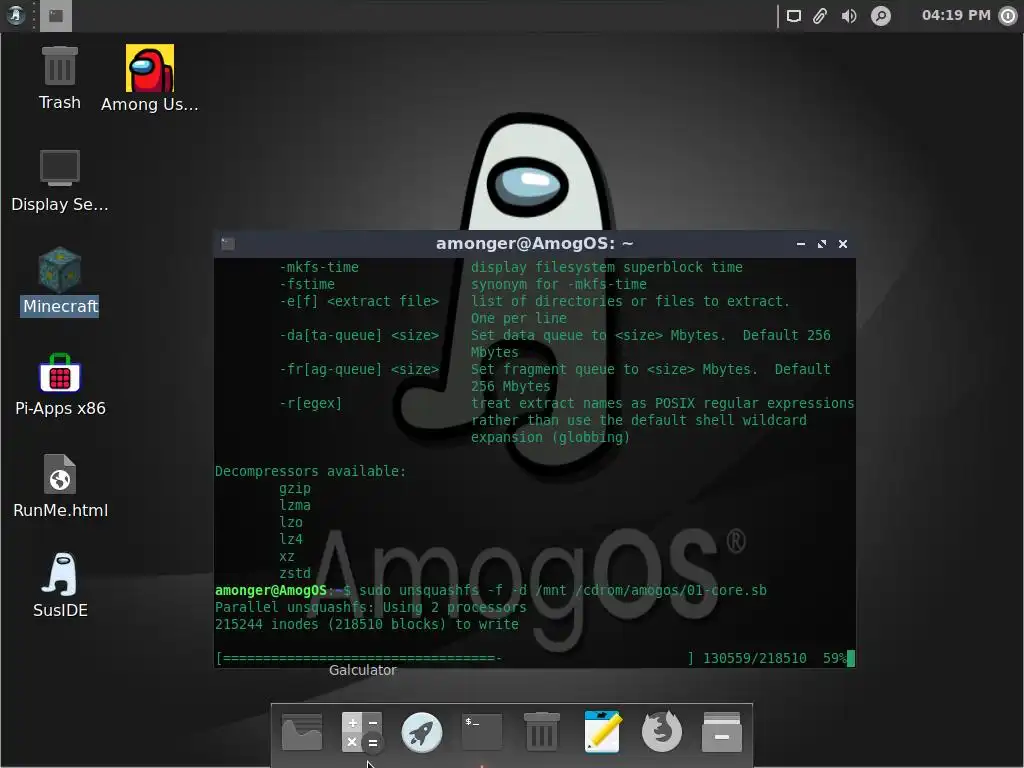Screen dimensions: 1024x768
Task: Open the file manager folder icon in dock
Action: pos(302,731)
